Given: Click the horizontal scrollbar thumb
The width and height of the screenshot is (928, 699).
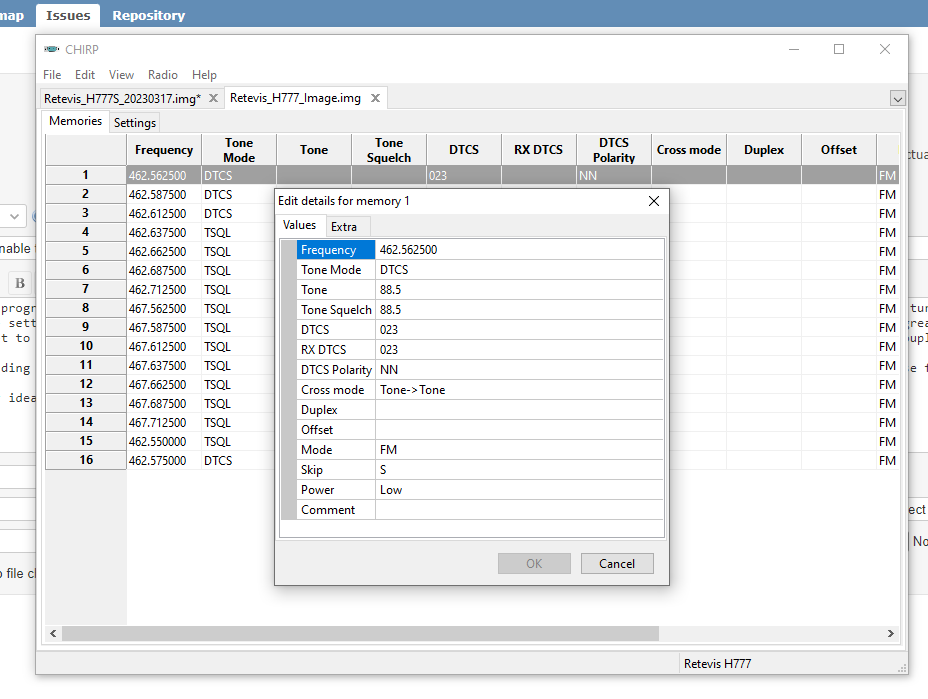Looking at the screenshot, I should [x=360, y=633].
